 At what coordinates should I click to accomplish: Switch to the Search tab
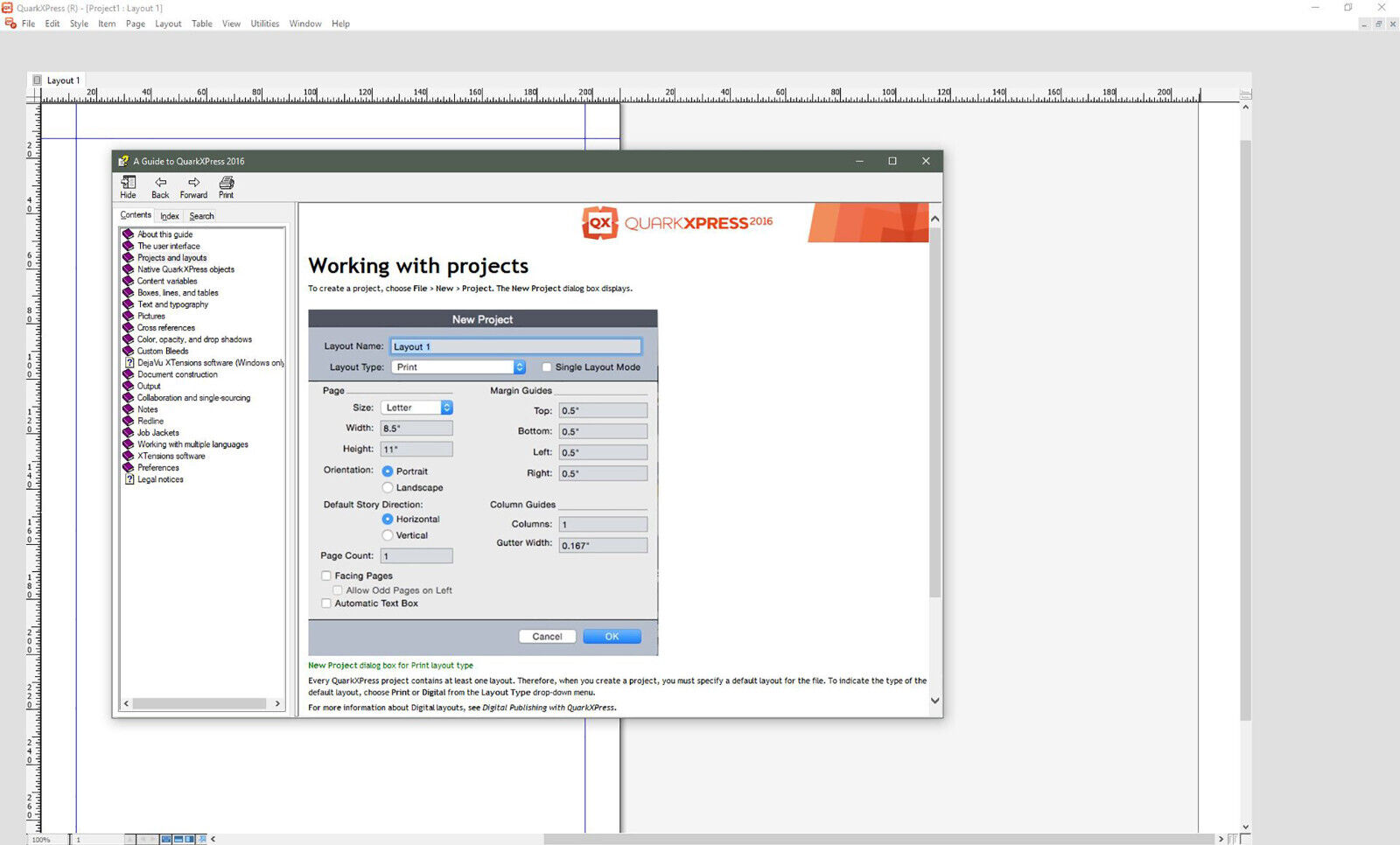(x=201, y=216)
